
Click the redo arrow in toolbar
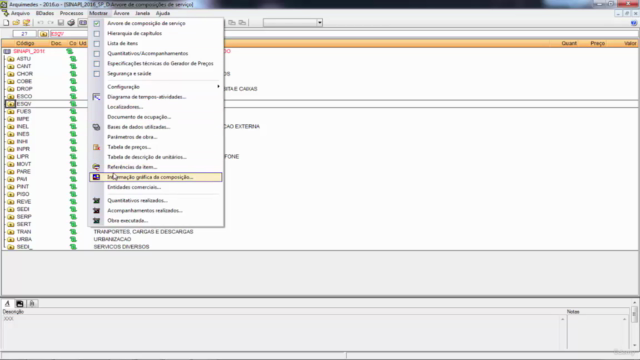tap(50, 23)
